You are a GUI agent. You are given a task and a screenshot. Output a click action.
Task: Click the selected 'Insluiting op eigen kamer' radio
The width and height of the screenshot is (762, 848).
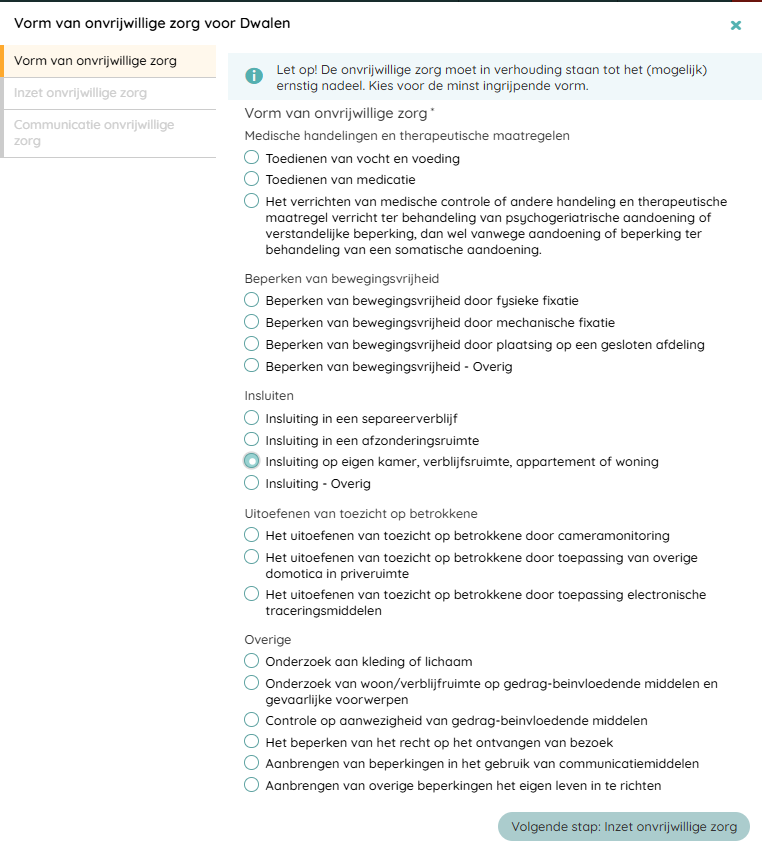(252, 461)
